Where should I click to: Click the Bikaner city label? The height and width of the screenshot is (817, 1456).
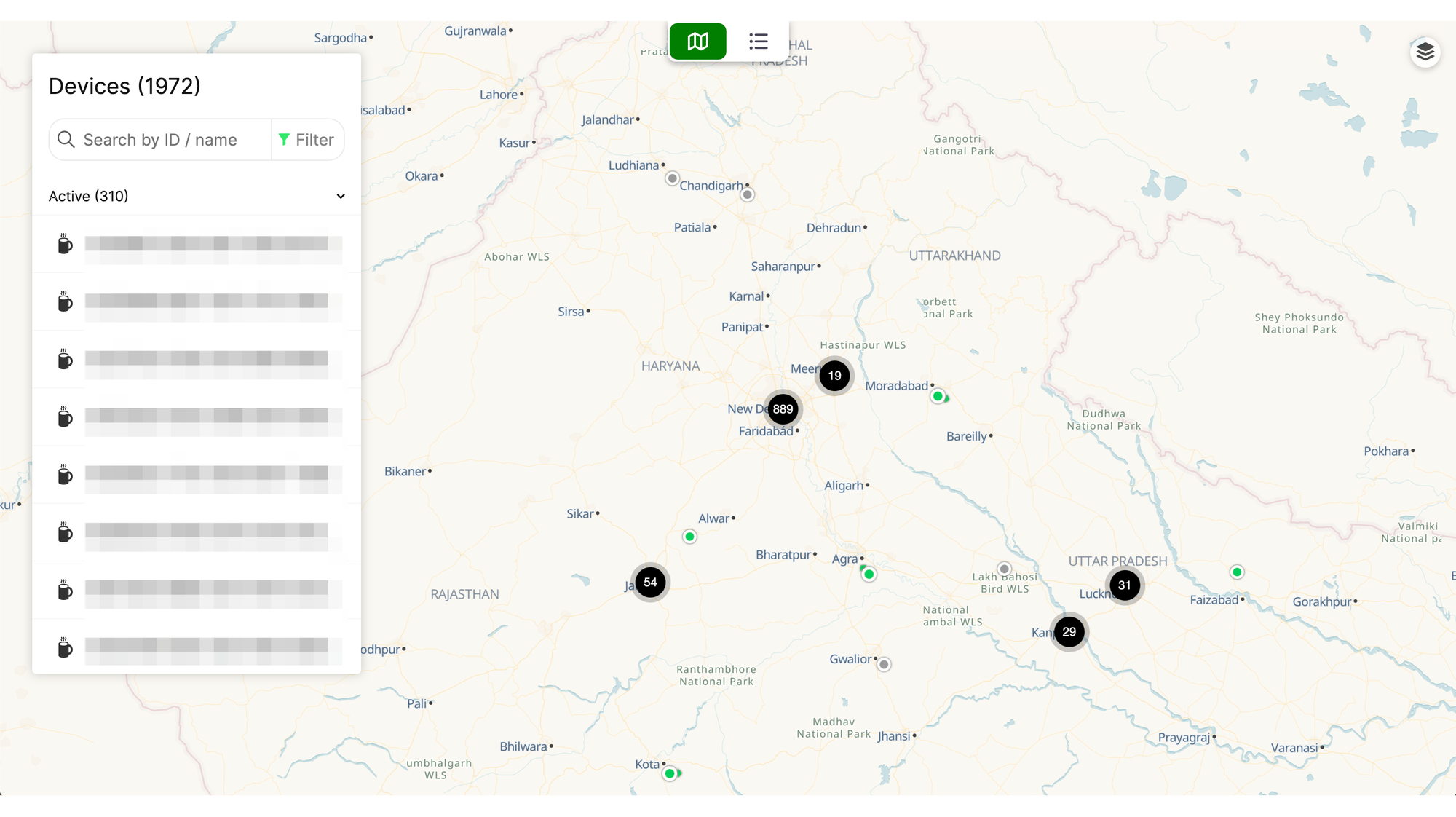(405, 471)
